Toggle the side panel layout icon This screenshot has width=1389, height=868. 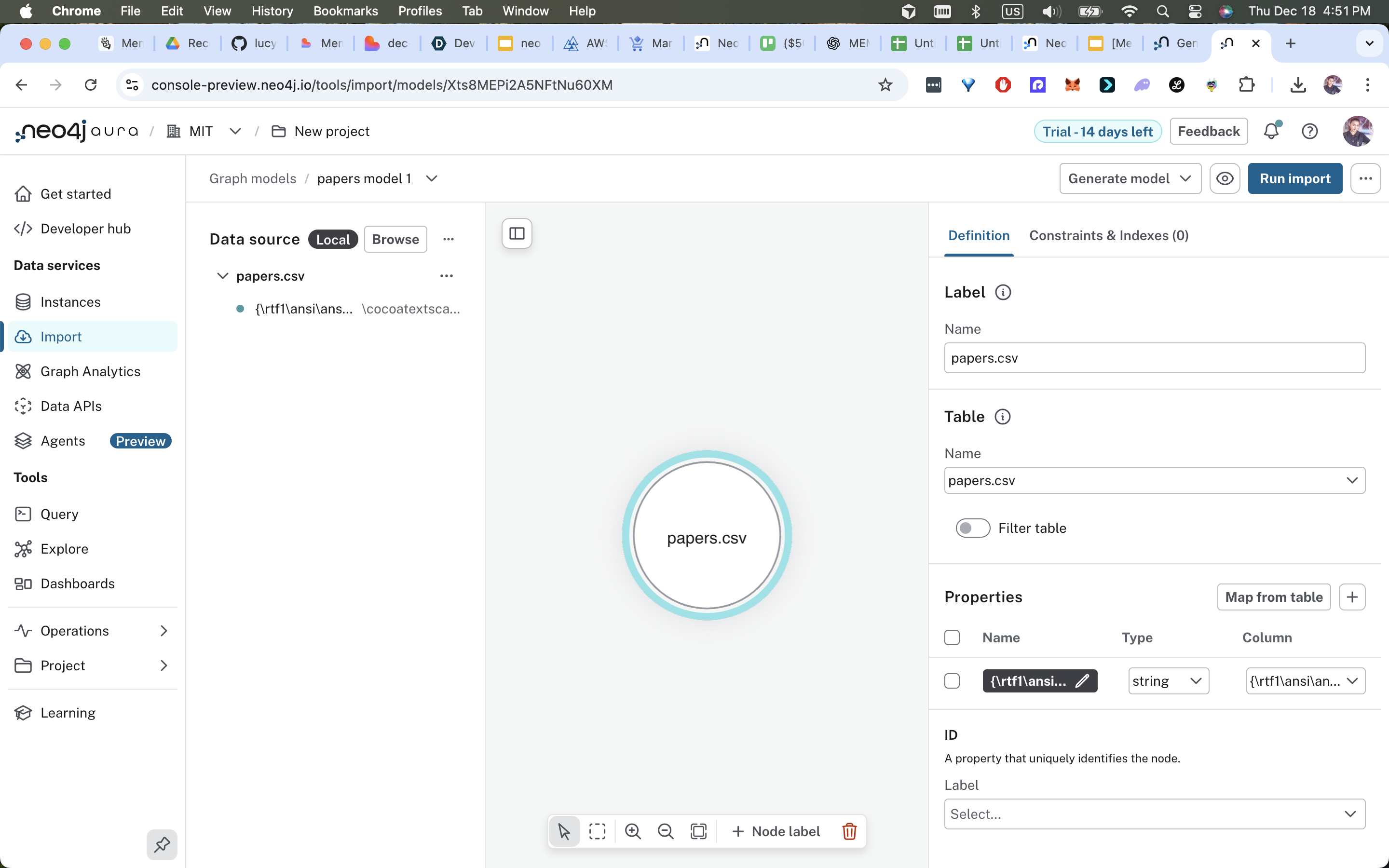click(517, 233)
